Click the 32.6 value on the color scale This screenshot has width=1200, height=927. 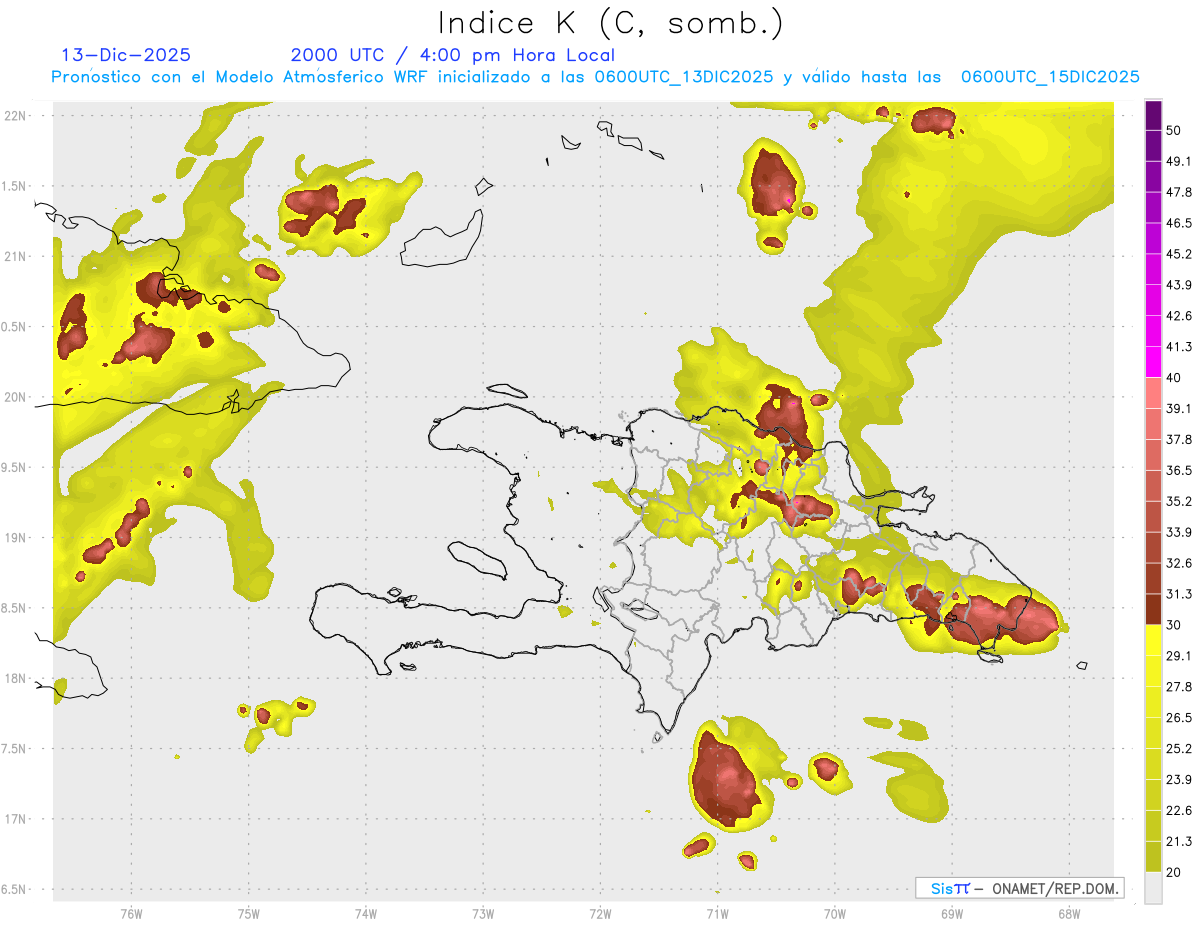(x=1179, y=563)
